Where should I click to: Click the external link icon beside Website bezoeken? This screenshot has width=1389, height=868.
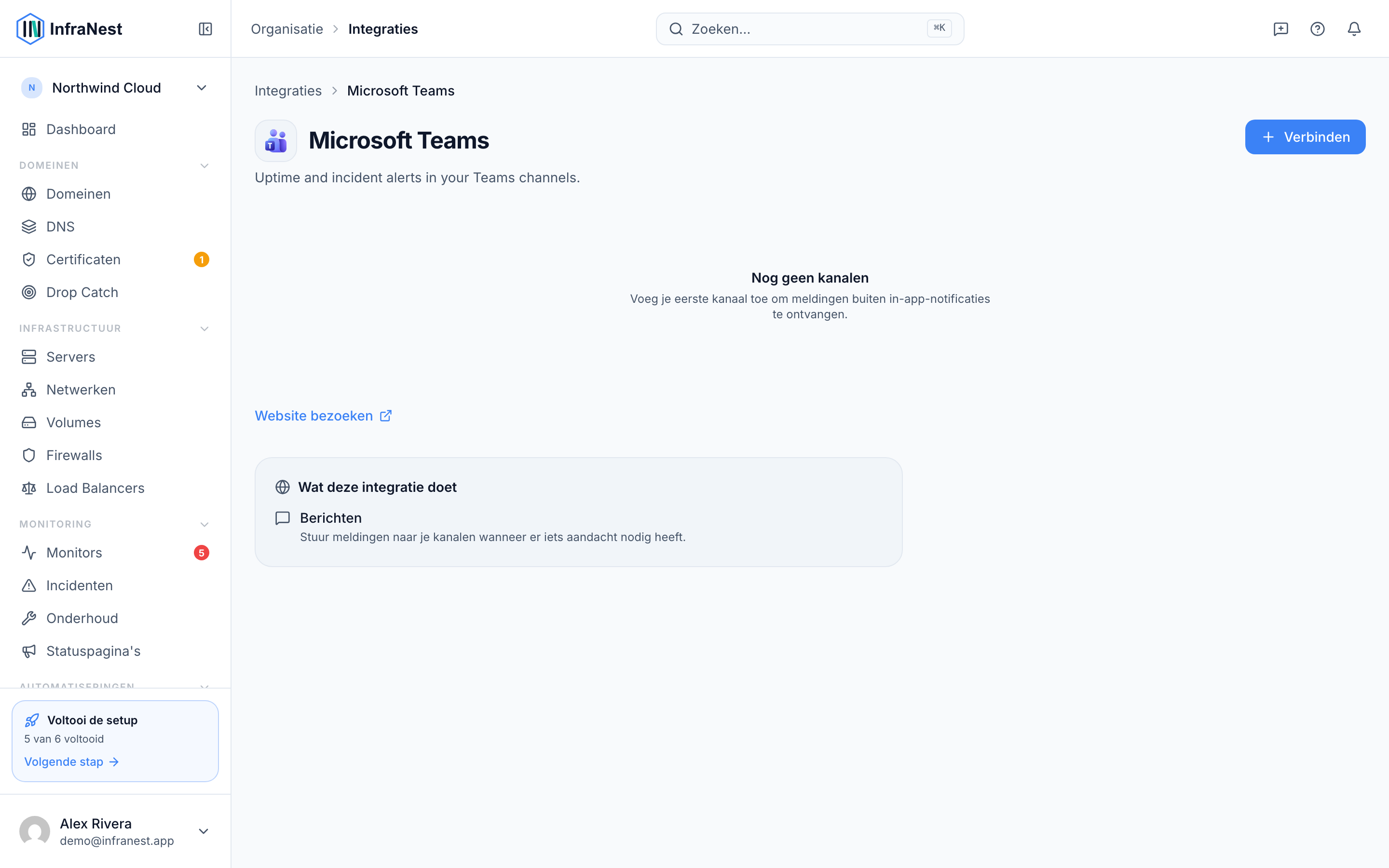pos(386,416)
